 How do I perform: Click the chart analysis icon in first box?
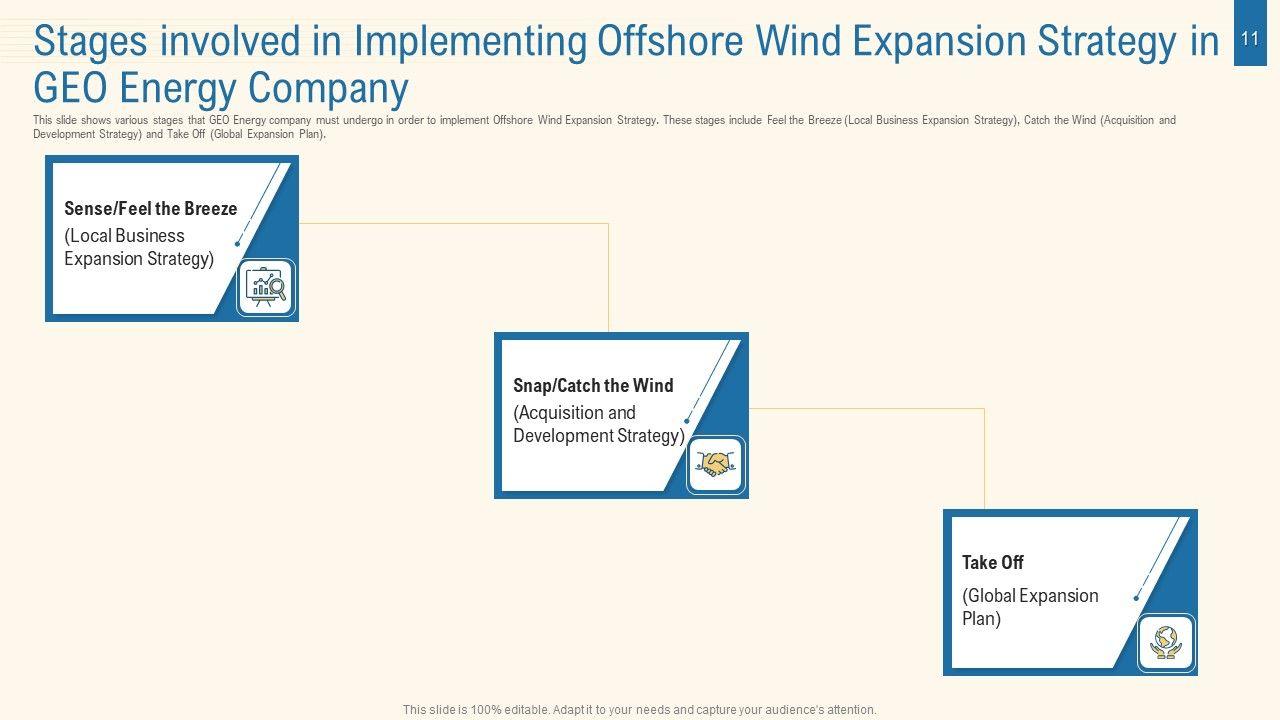[266, 288]
